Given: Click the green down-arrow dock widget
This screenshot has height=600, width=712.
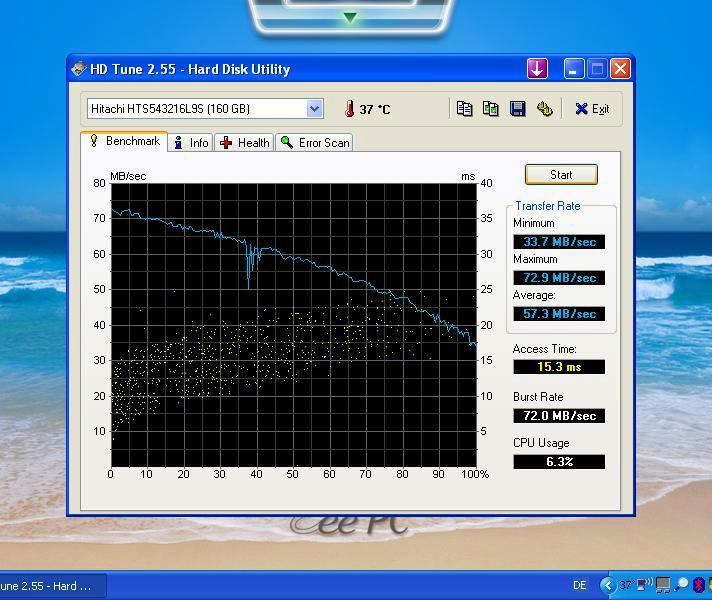Looking at the screenshot, I should point(350,17).
